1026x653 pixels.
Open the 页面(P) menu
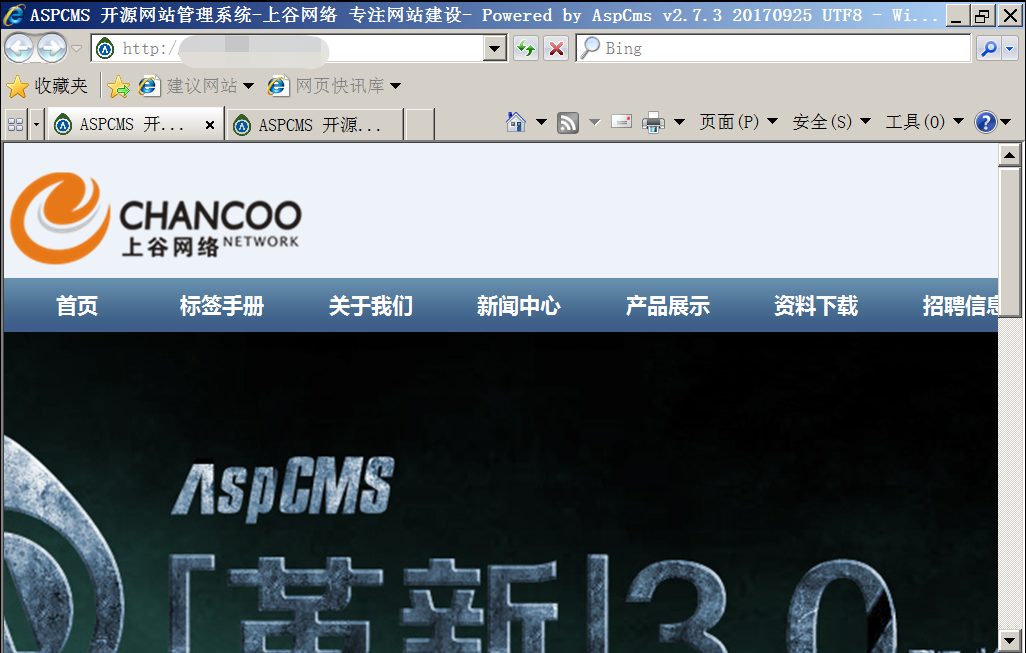(x=739, y=122)
